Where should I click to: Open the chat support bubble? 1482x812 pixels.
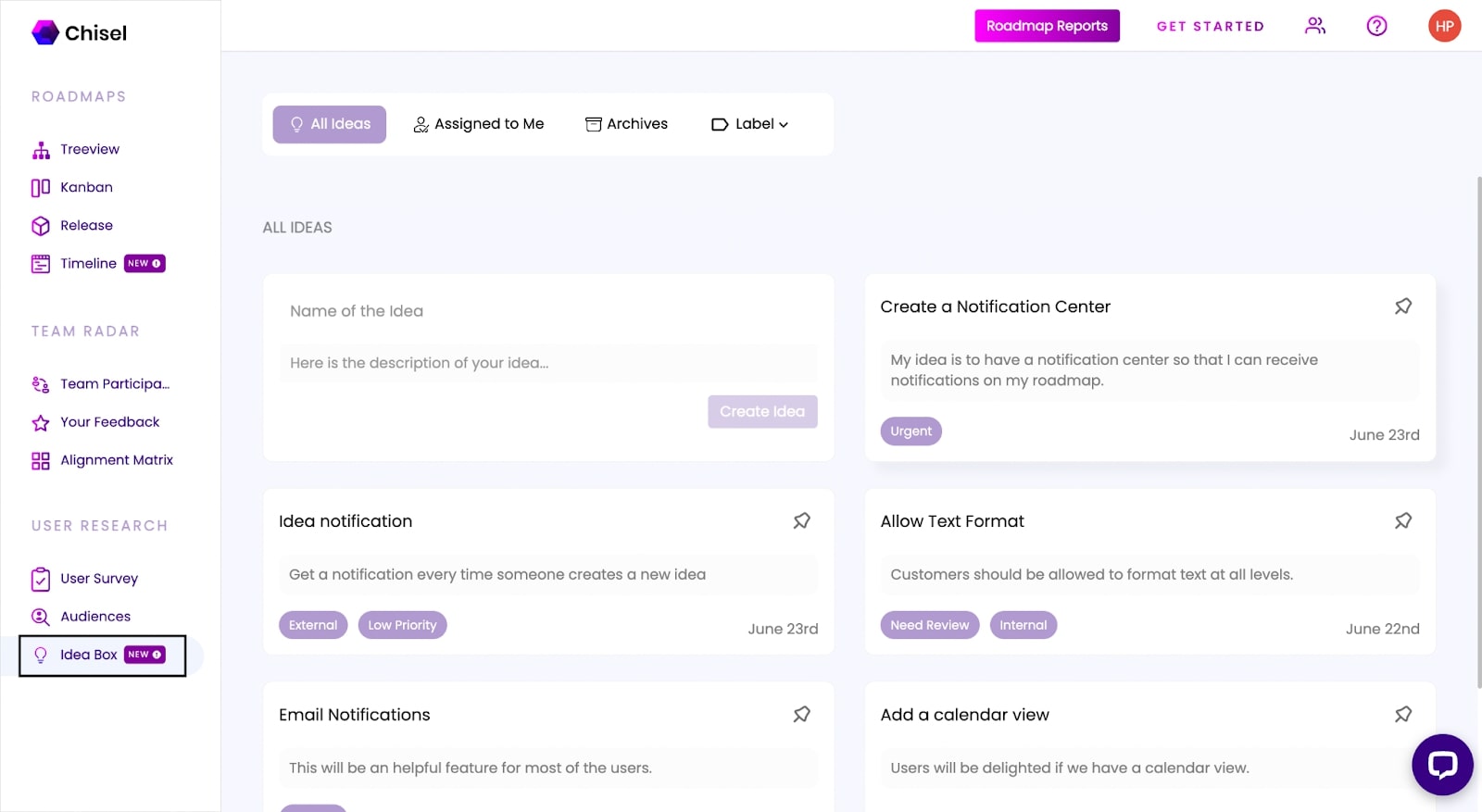tap(1442, 765)
